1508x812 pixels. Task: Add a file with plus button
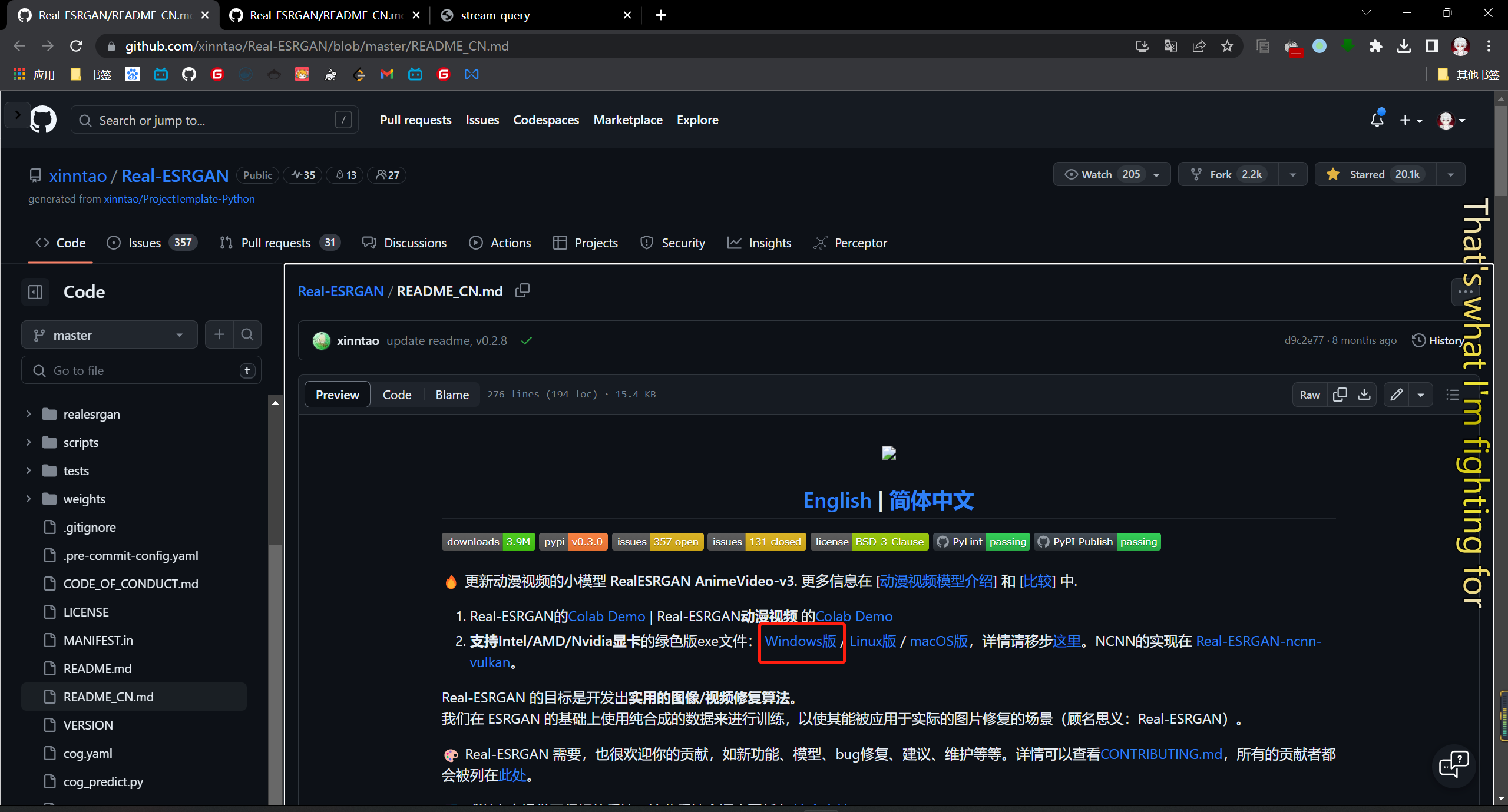coord(219,335)
